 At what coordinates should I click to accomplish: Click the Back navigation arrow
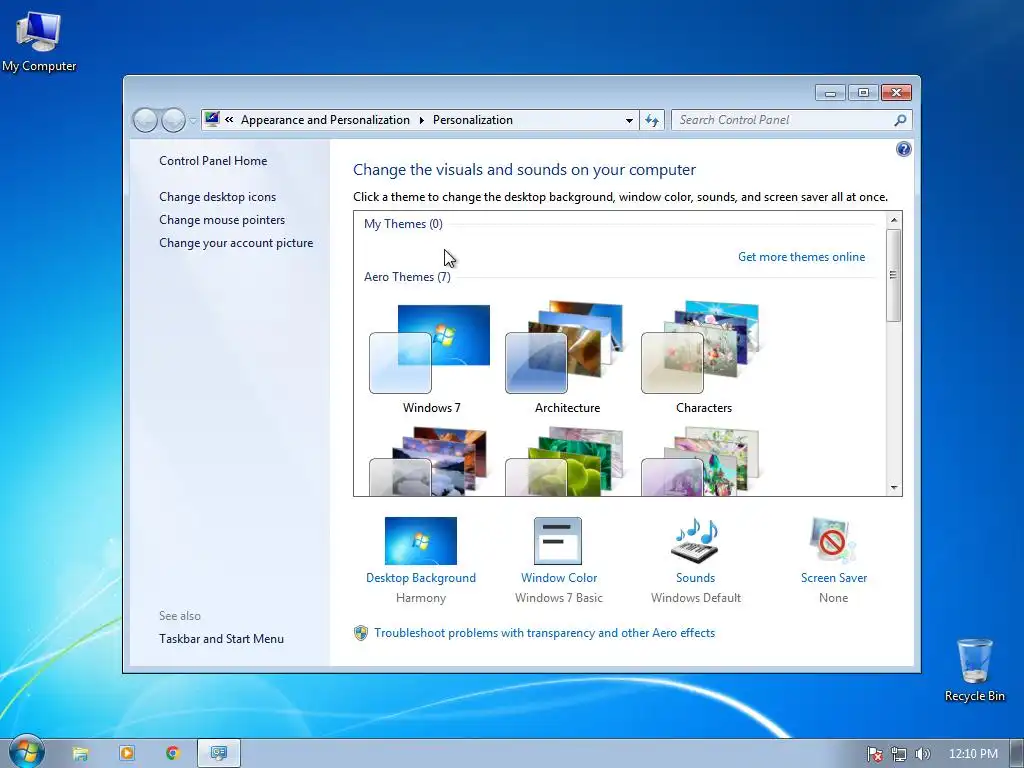[x=145, y=120]
